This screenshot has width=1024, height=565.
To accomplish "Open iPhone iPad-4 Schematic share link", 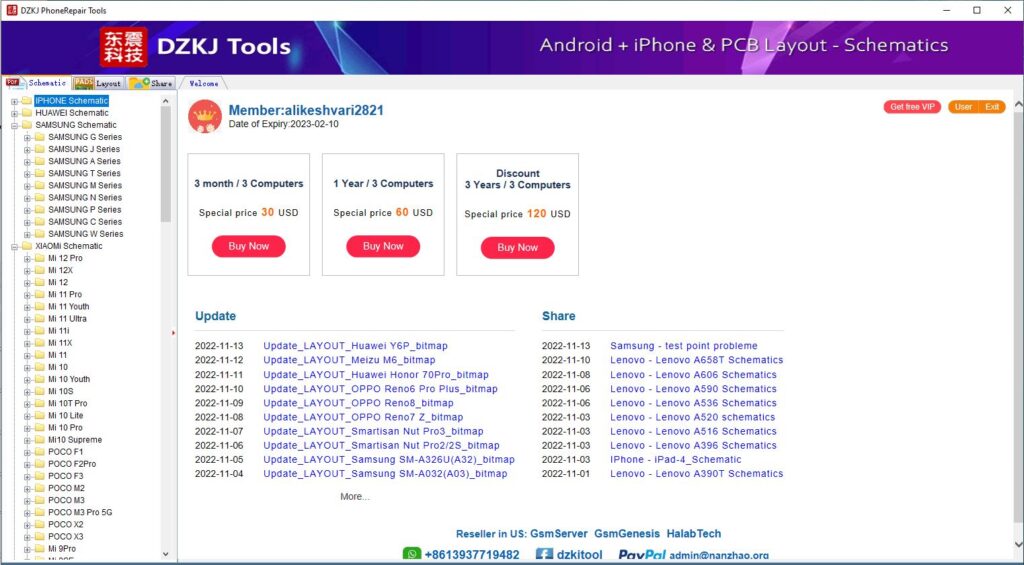I will point(675,460).
